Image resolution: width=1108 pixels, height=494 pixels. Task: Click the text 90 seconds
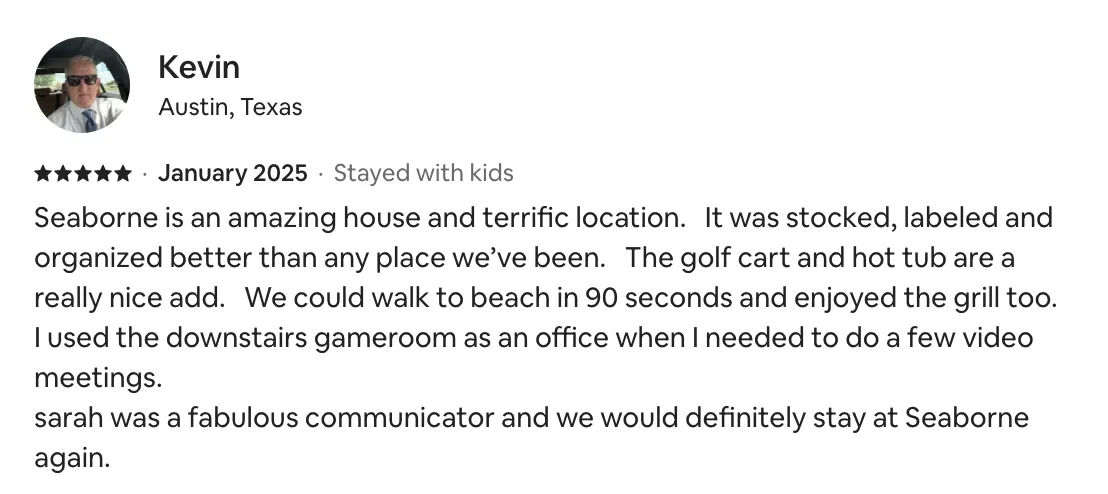point(656,297)
